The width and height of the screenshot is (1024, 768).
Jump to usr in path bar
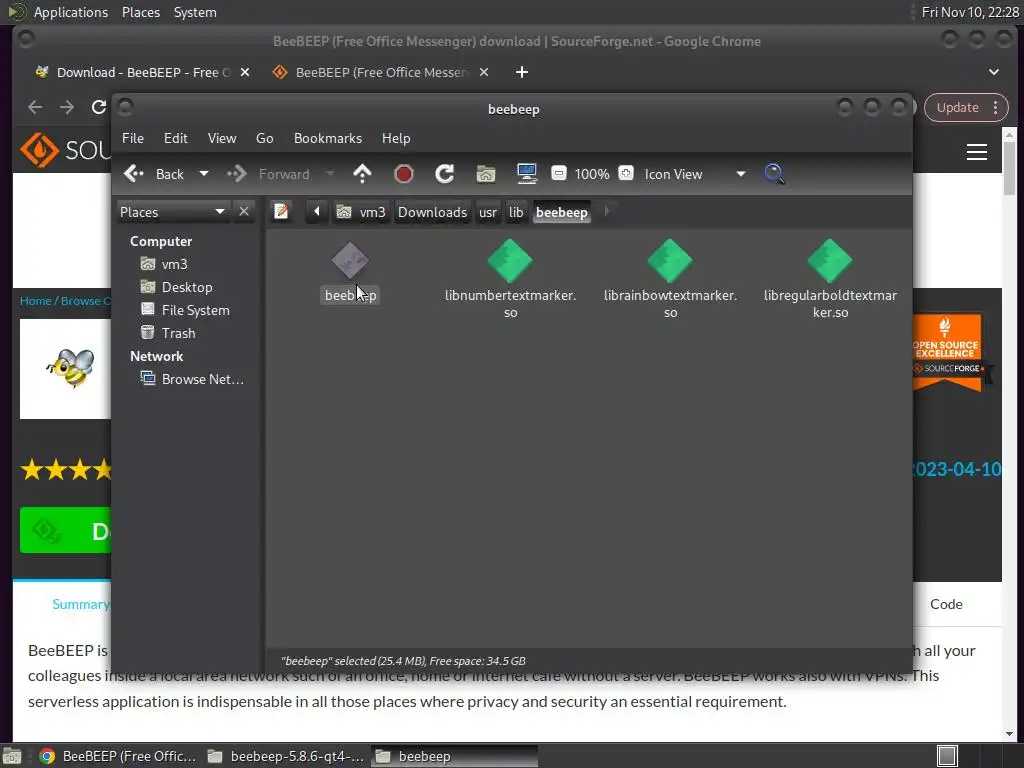point(488,212)
